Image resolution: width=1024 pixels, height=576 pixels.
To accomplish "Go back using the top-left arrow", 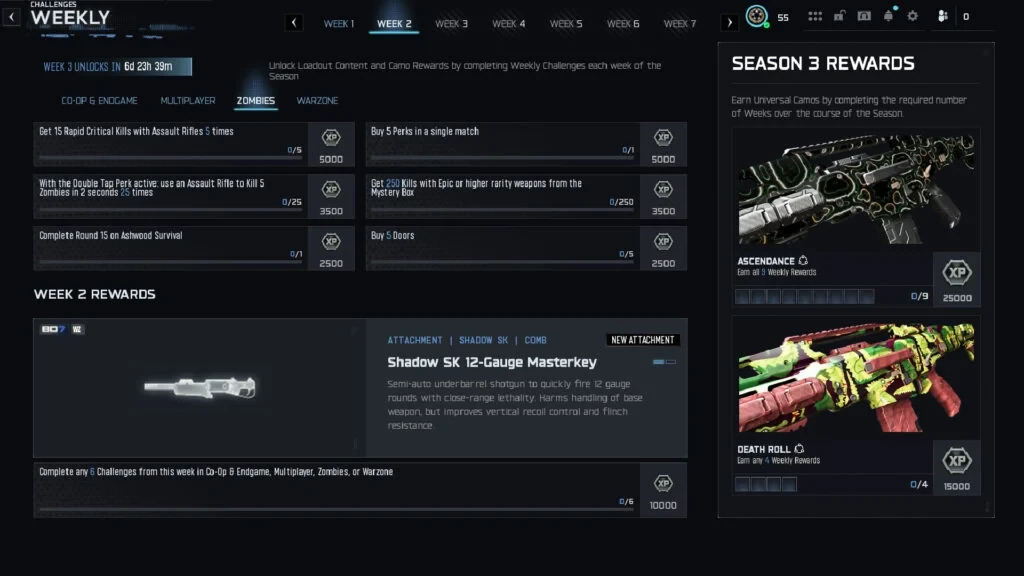I will (x=11, y=17).
